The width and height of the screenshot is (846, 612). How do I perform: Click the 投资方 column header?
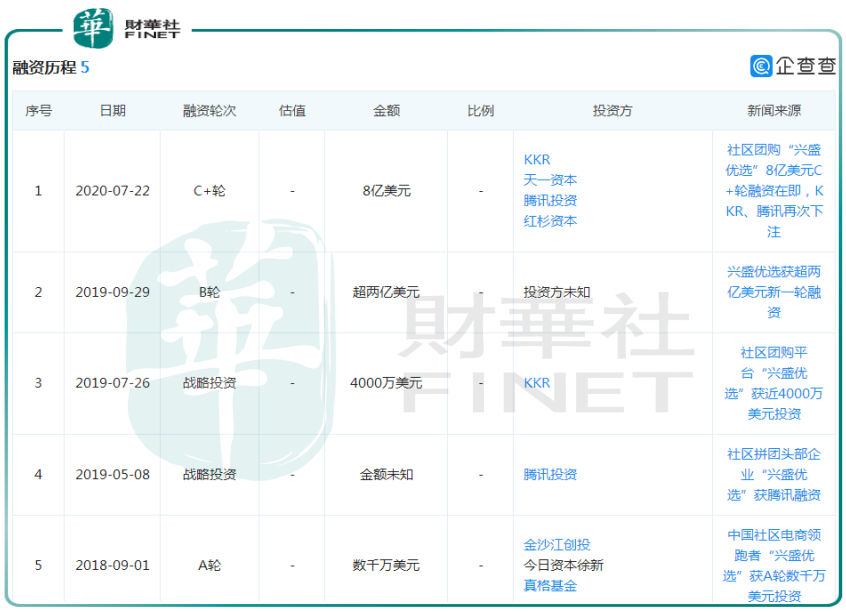pyautogui.click(x=612, y=111)
